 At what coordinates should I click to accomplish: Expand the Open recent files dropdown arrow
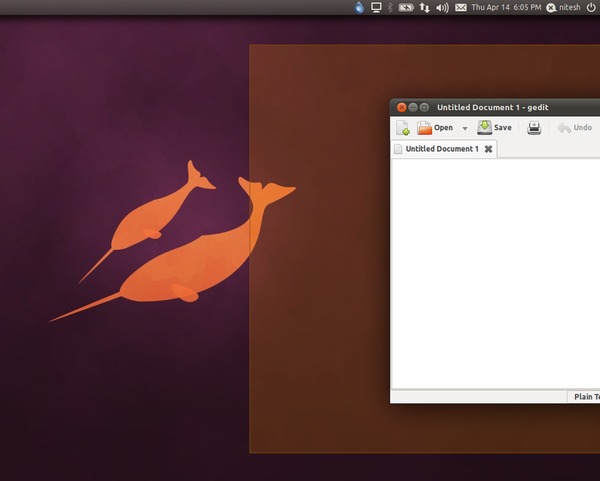coord(465,129)
